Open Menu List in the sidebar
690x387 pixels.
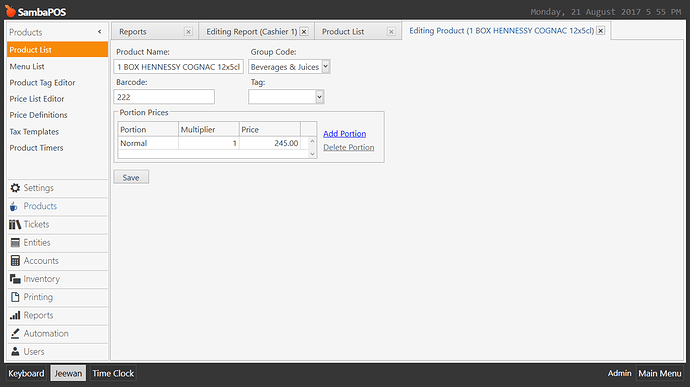[x=27, y=66]
